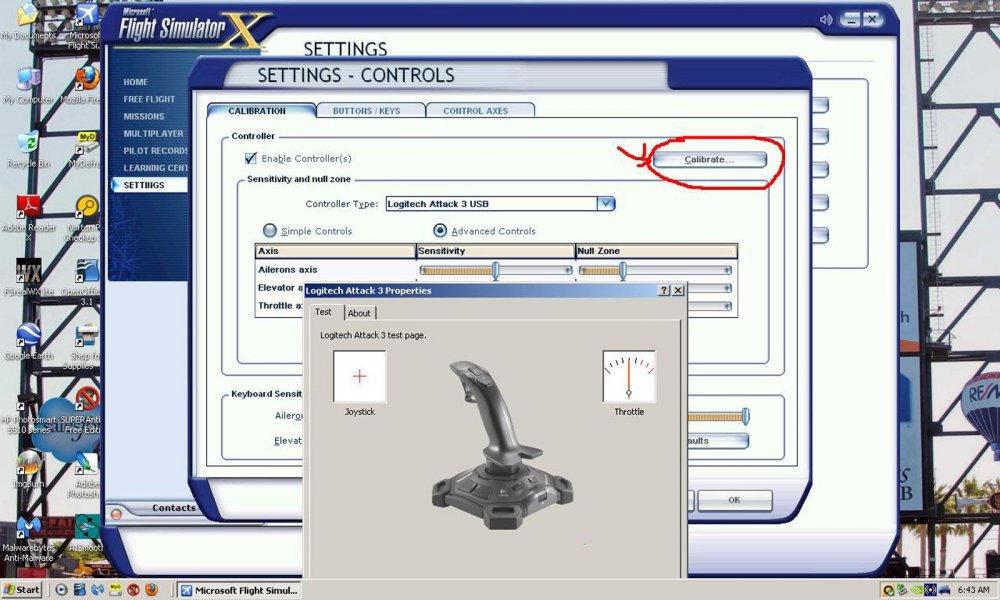Click the Calibrate... button

click(x=709, y=159)
